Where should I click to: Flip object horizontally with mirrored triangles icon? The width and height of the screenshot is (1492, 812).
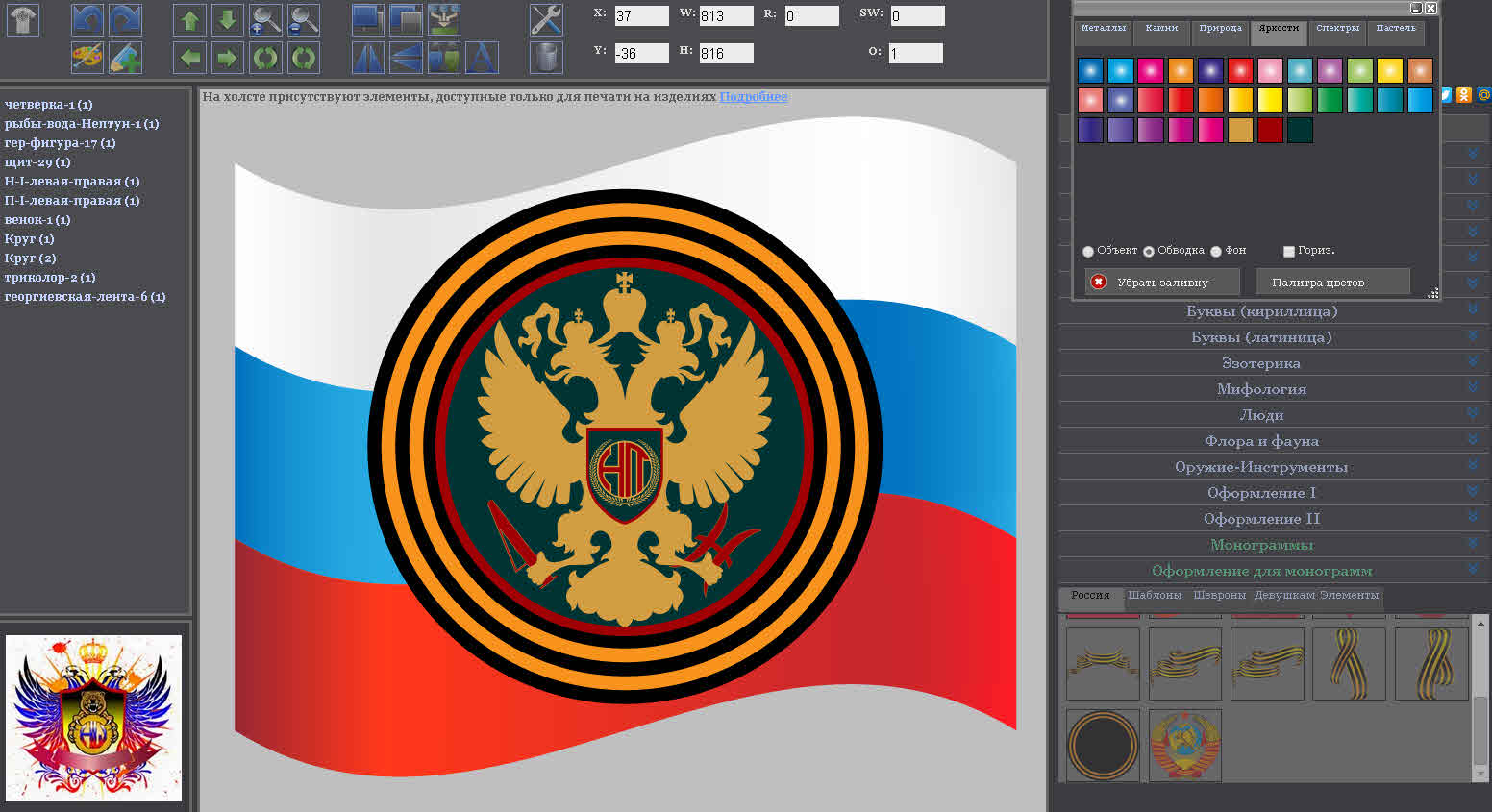pyautogui.click(x=368, y=58)
